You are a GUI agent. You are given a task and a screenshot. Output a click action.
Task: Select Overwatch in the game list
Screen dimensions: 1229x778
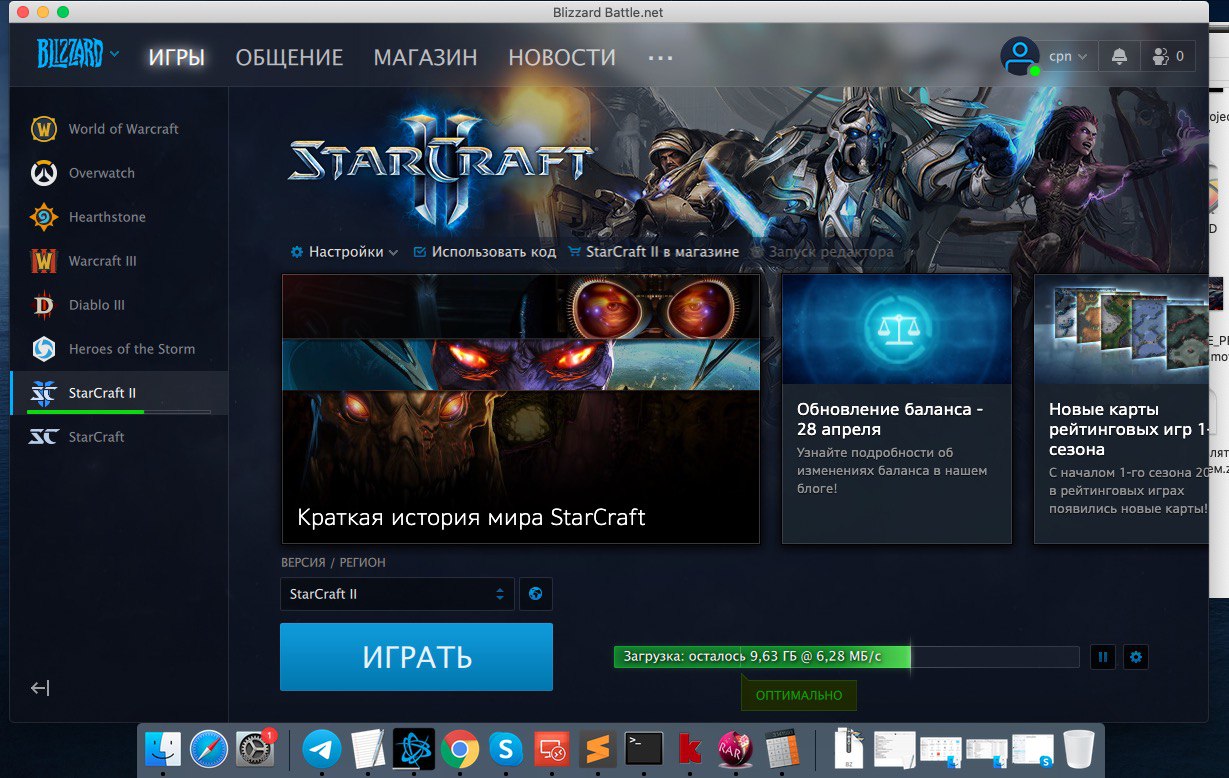pyautogui.click(x=119, y=173)
